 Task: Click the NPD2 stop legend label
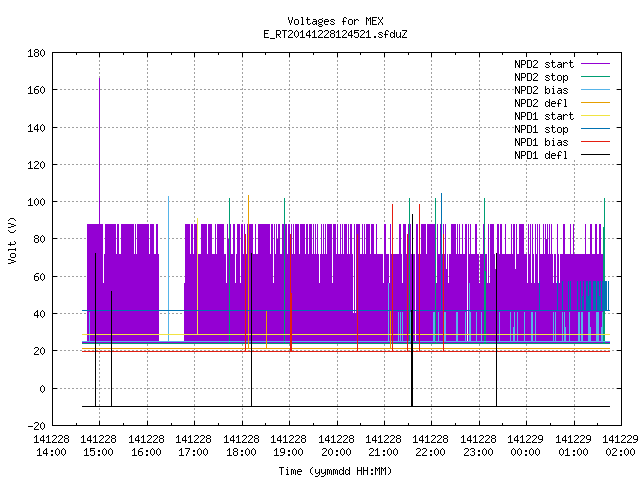pos(541,77)
